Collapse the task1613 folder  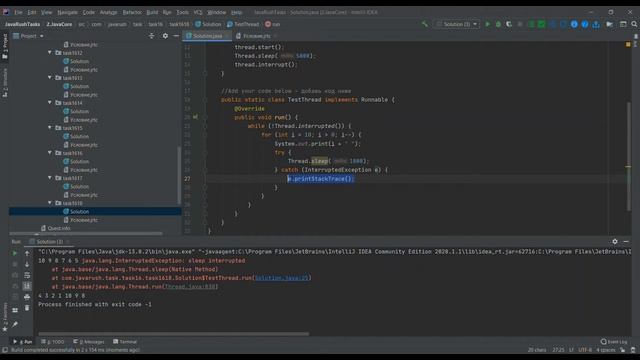tap(50, 78)
